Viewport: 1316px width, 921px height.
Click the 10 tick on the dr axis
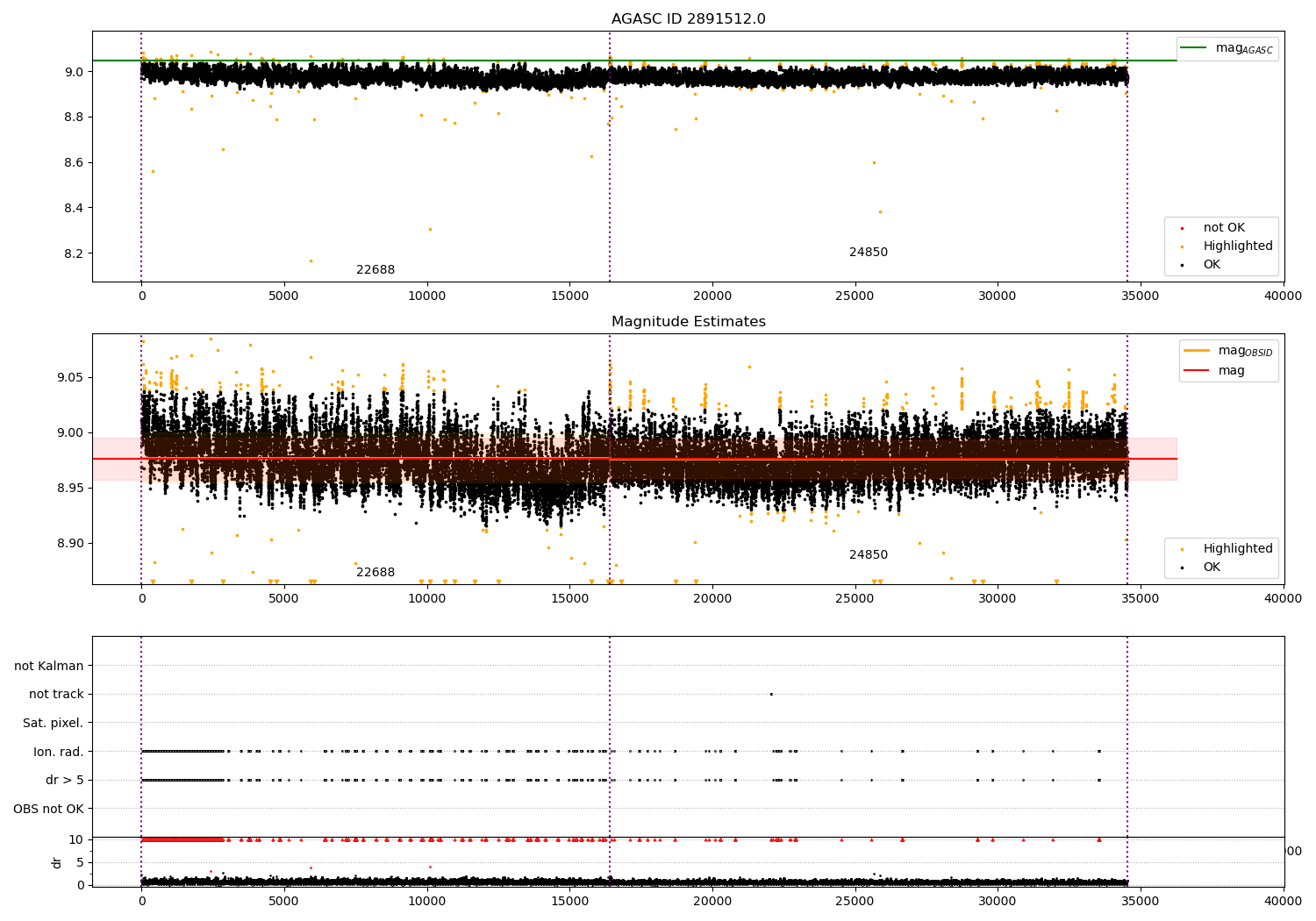(76, 839)
